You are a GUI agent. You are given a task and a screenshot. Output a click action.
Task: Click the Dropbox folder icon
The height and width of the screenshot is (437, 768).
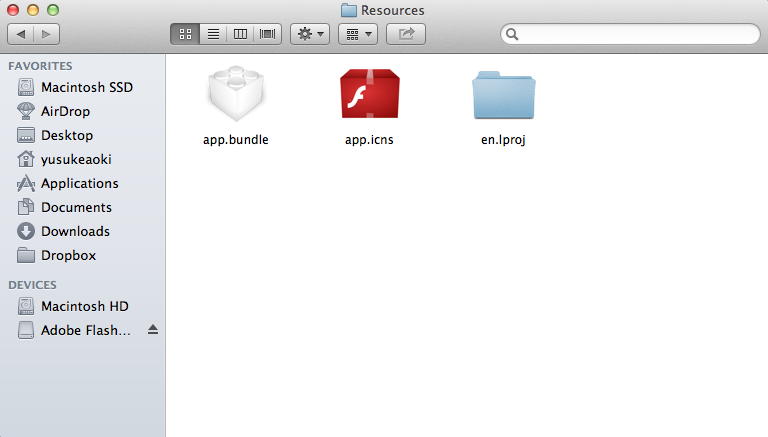coord(26,255)
